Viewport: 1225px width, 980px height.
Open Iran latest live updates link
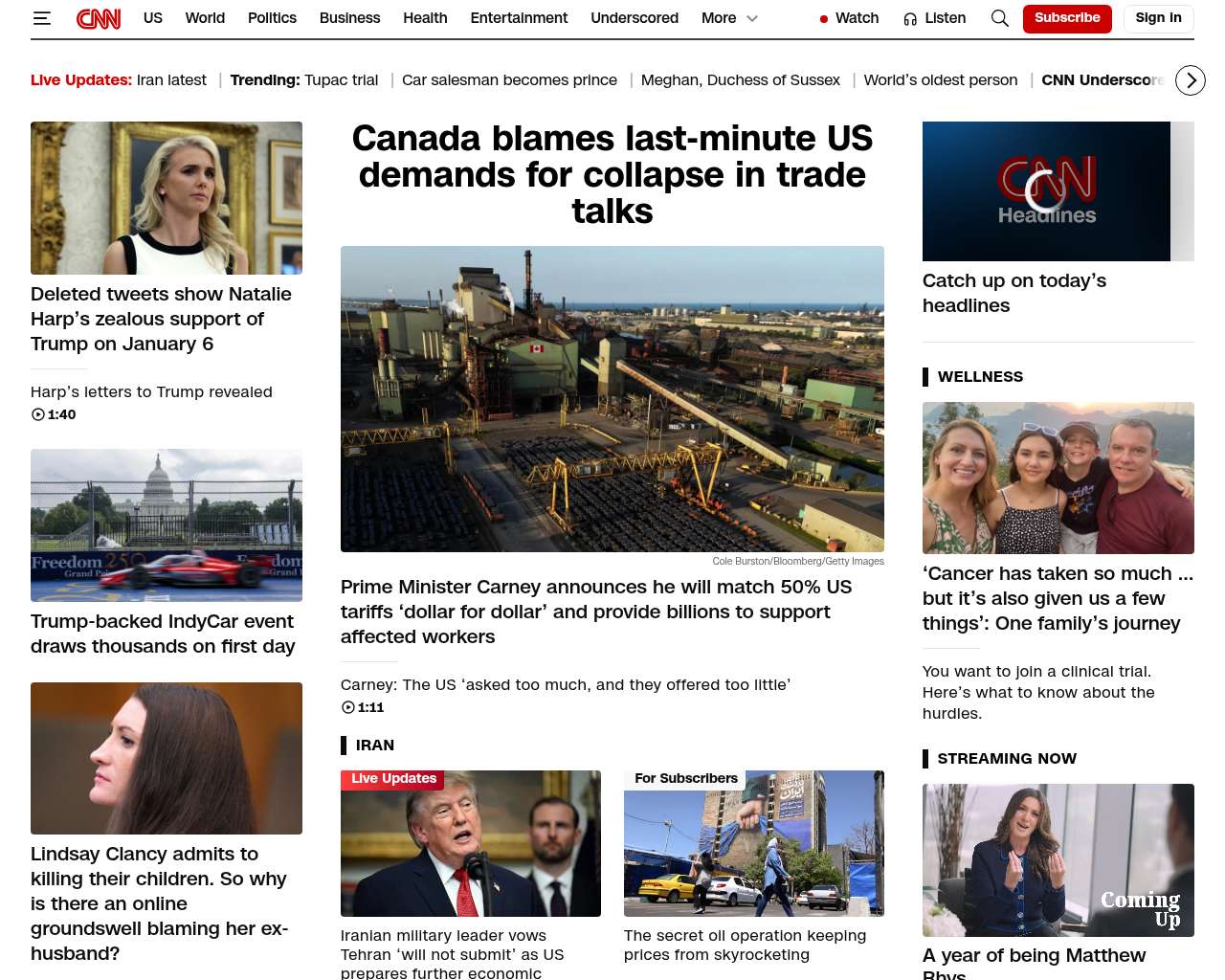coord(171,80)
